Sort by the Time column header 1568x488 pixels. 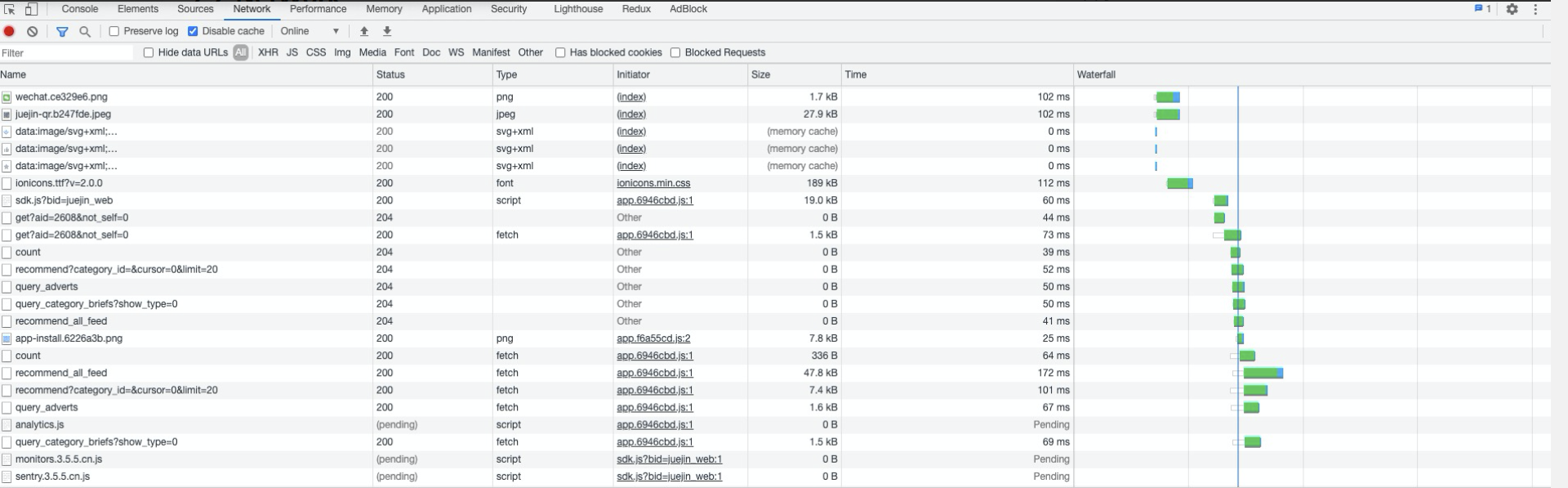click(x=957, y=74)
